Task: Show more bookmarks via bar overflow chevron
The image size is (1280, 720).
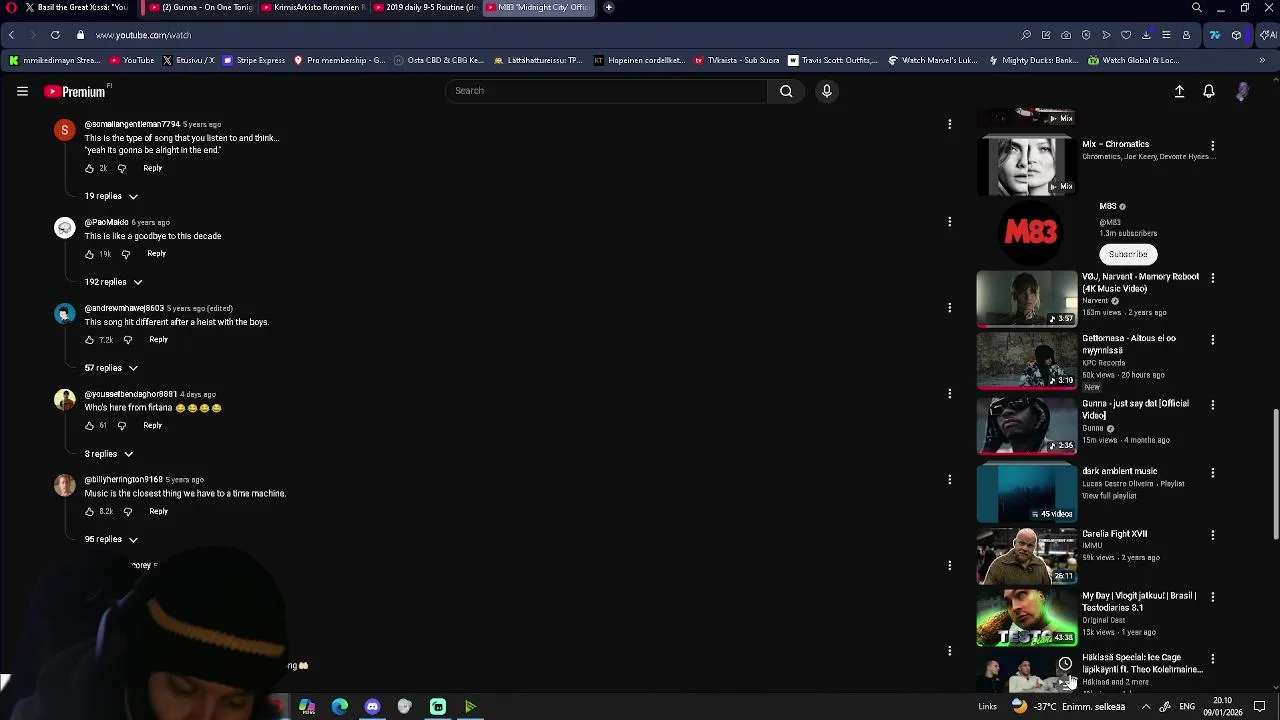Action: (x=1262, y=60)
